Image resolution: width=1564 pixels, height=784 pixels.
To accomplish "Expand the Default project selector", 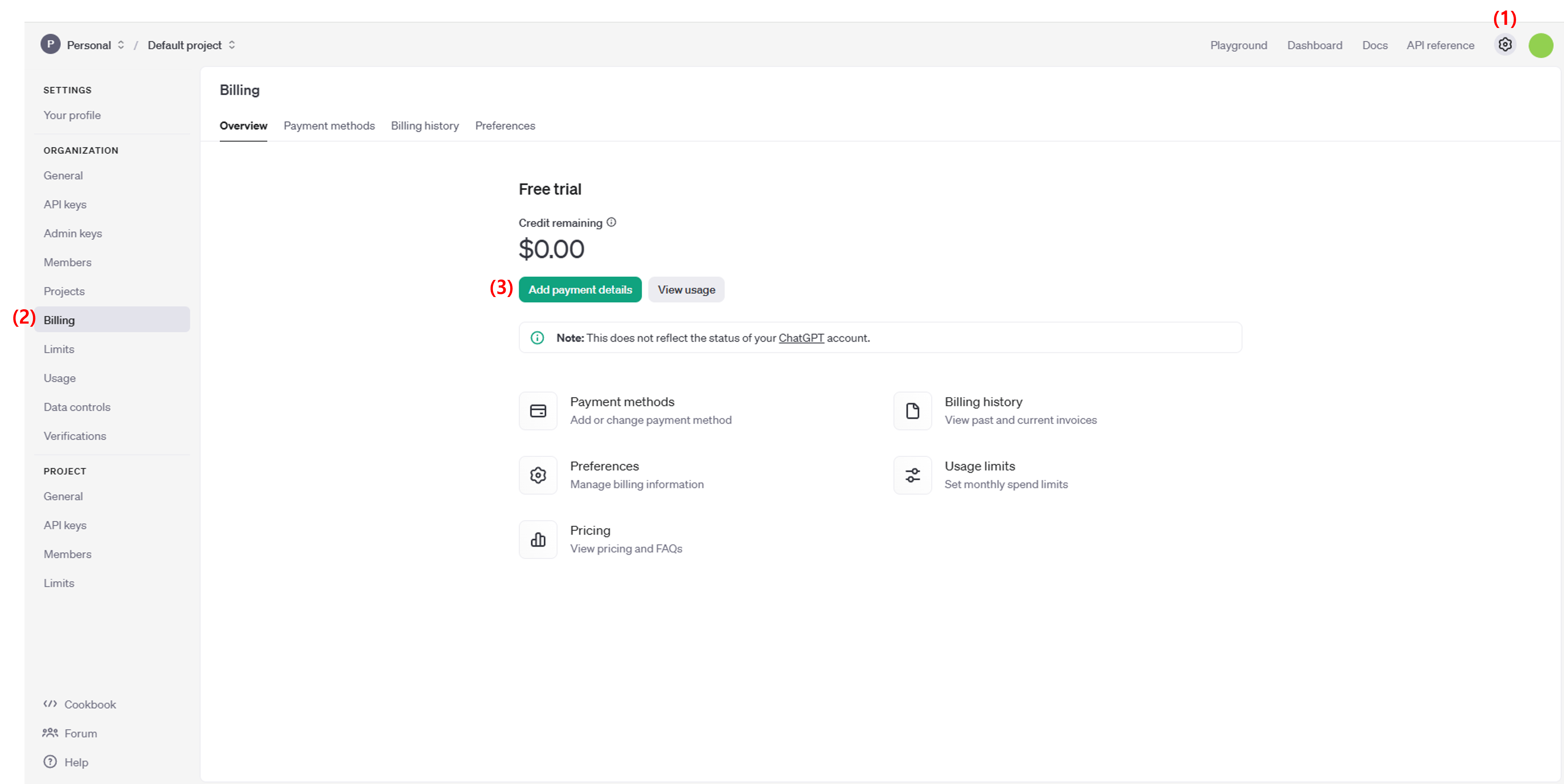I will pos(191,45).
